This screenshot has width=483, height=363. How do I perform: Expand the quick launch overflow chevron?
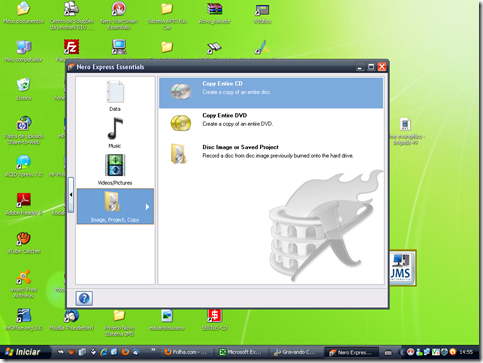(x=153, y=350)
